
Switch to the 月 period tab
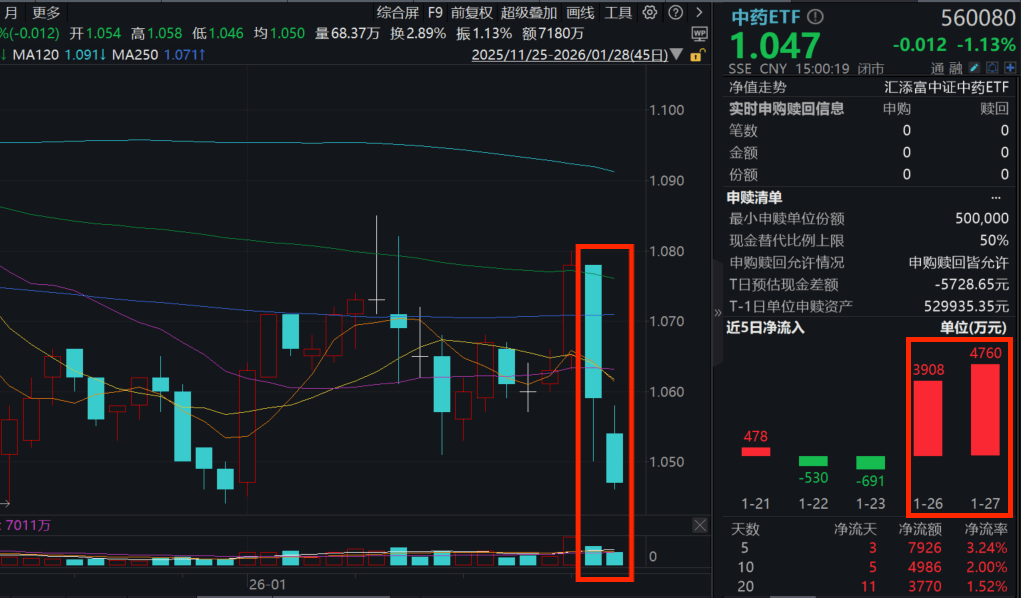pos(10,13)
